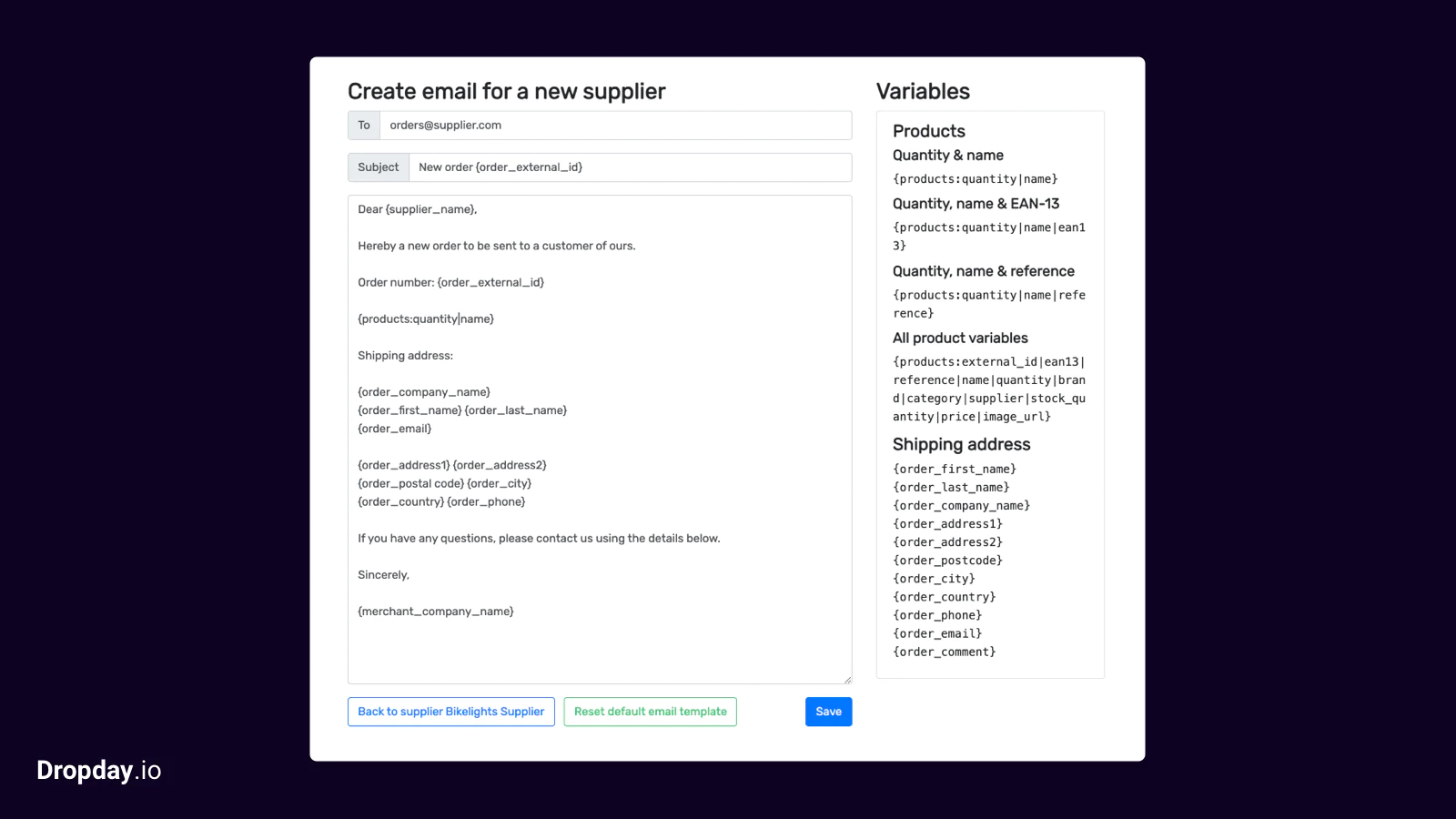Click the 'If you have any questions' sentence
Viewport: 1456px width, 819px height.
coord(539,539)
